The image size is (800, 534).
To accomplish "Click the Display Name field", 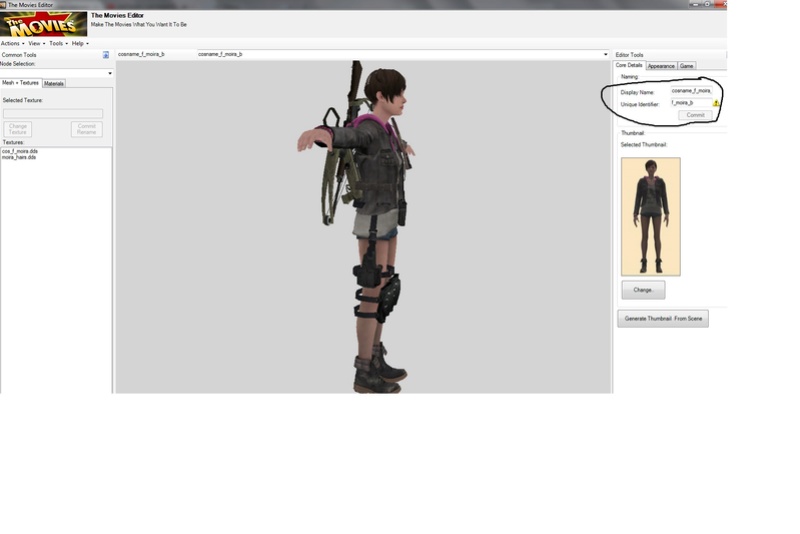I will (x=691, y=91).
